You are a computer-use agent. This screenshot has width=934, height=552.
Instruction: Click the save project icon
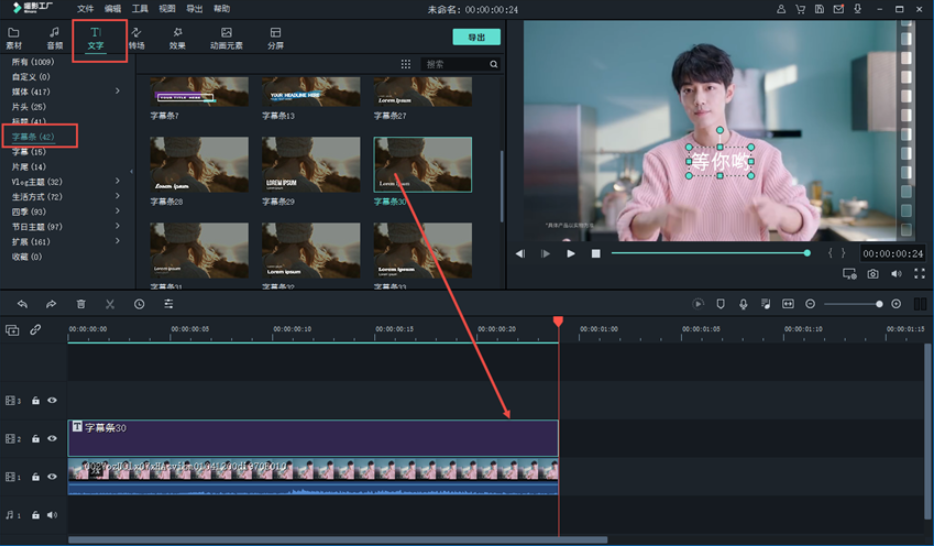pyautogui.click(x=819, y=9)
